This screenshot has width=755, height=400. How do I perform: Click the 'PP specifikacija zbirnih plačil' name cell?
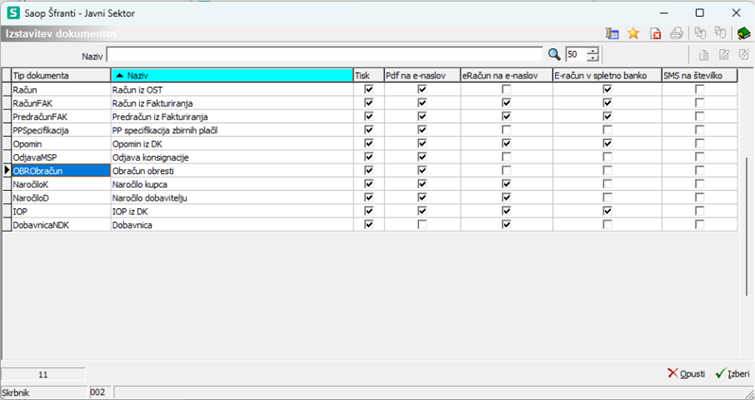(232, 130)
